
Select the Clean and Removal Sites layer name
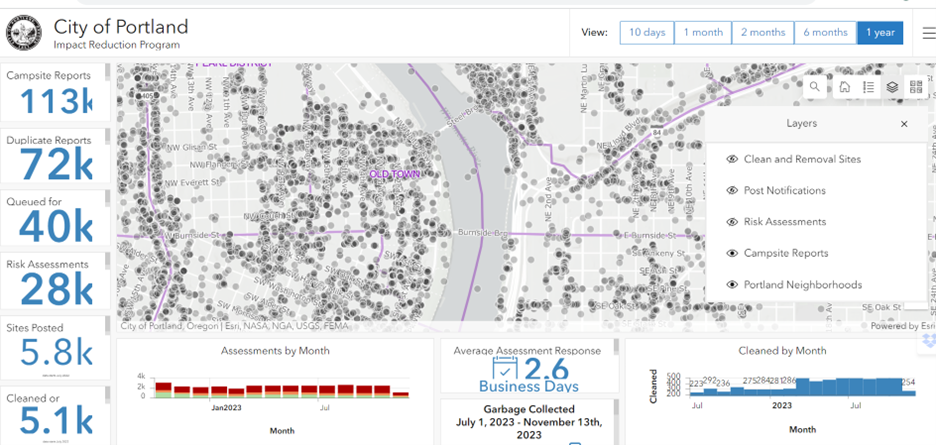tap(802, 159)
